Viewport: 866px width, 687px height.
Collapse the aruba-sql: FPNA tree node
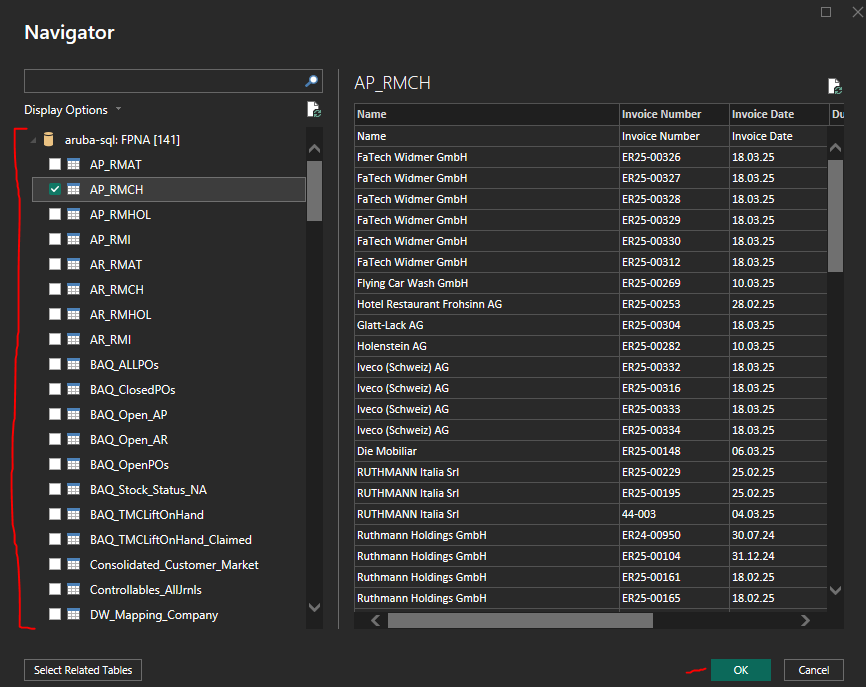click(x=33, y=140)
